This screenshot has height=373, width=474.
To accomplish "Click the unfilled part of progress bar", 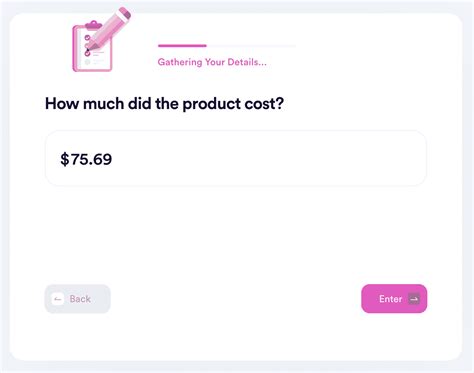I will [x=251, y=46].
